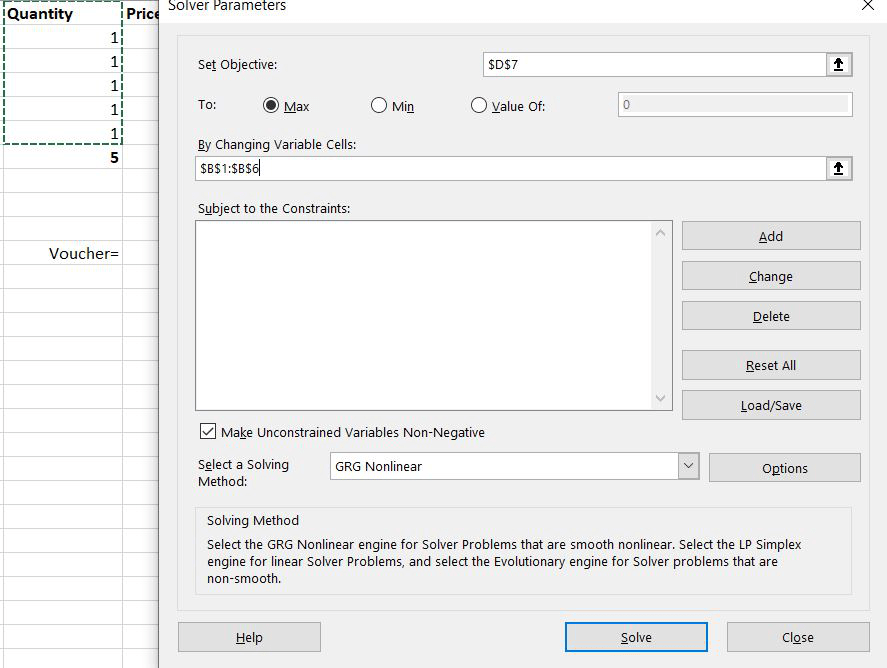887x668 pixels.
Task: Click the constraints list scroll-down arrow
Action: (659, 398)
